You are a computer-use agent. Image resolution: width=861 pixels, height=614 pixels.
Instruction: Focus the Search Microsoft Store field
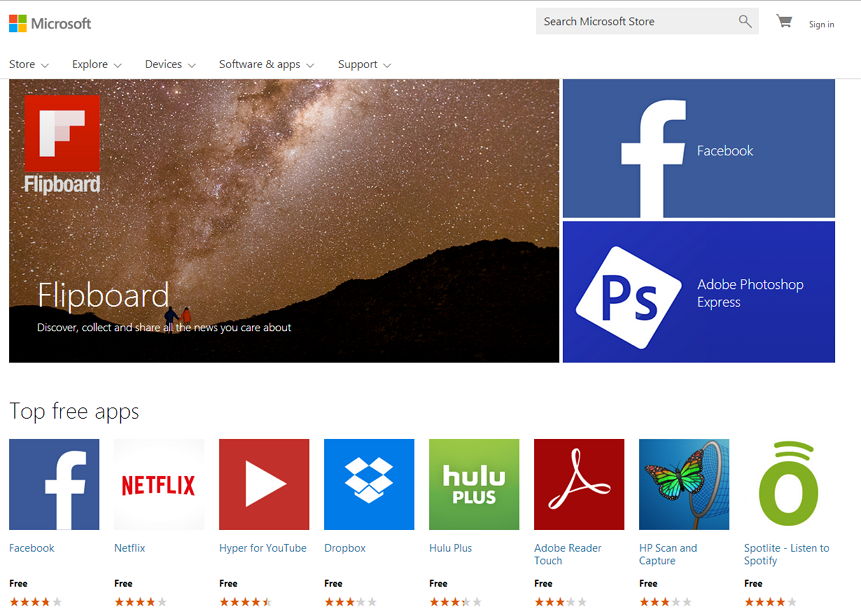(x=647, y=21)
